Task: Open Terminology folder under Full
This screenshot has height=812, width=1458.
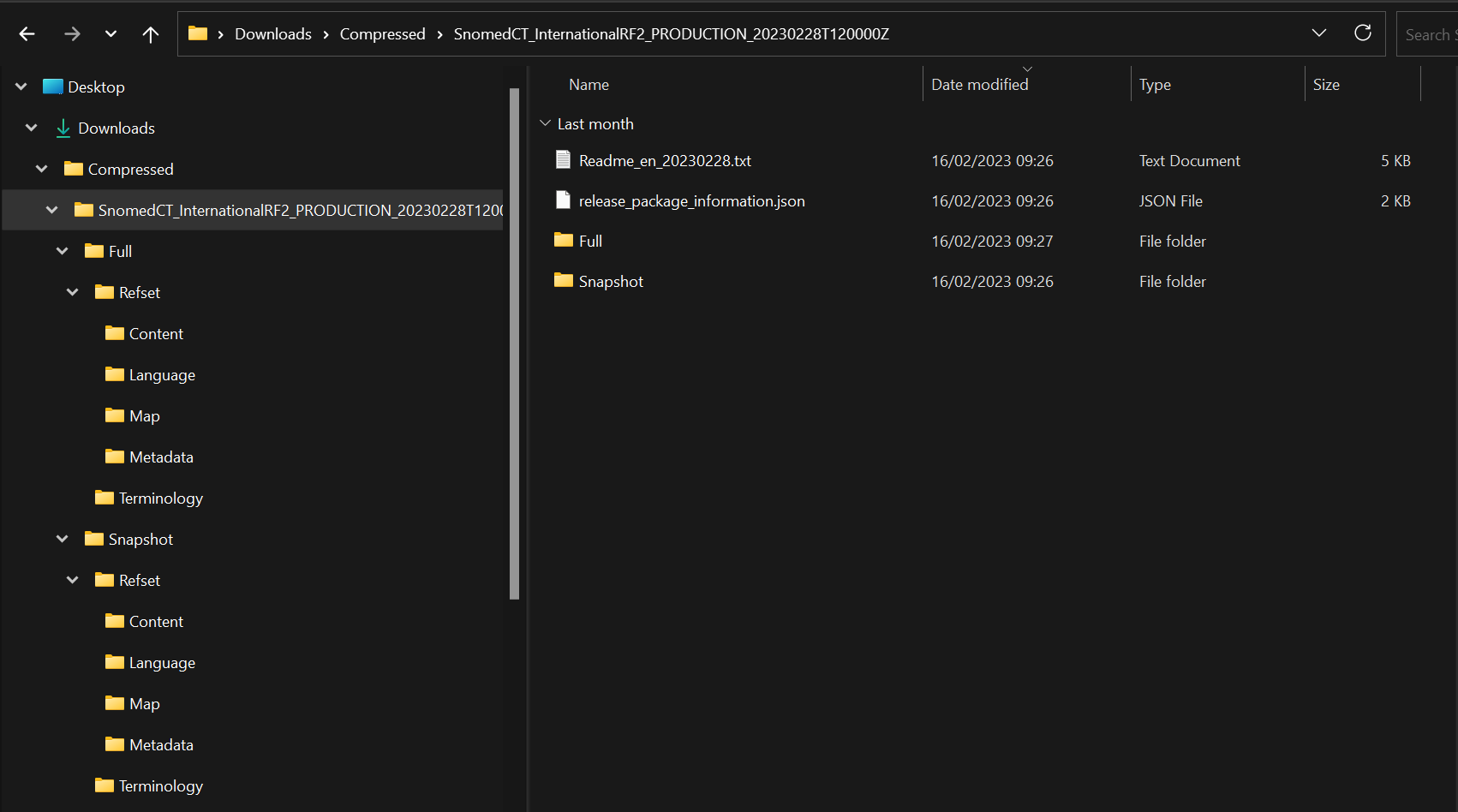Action: click(160, 499)
